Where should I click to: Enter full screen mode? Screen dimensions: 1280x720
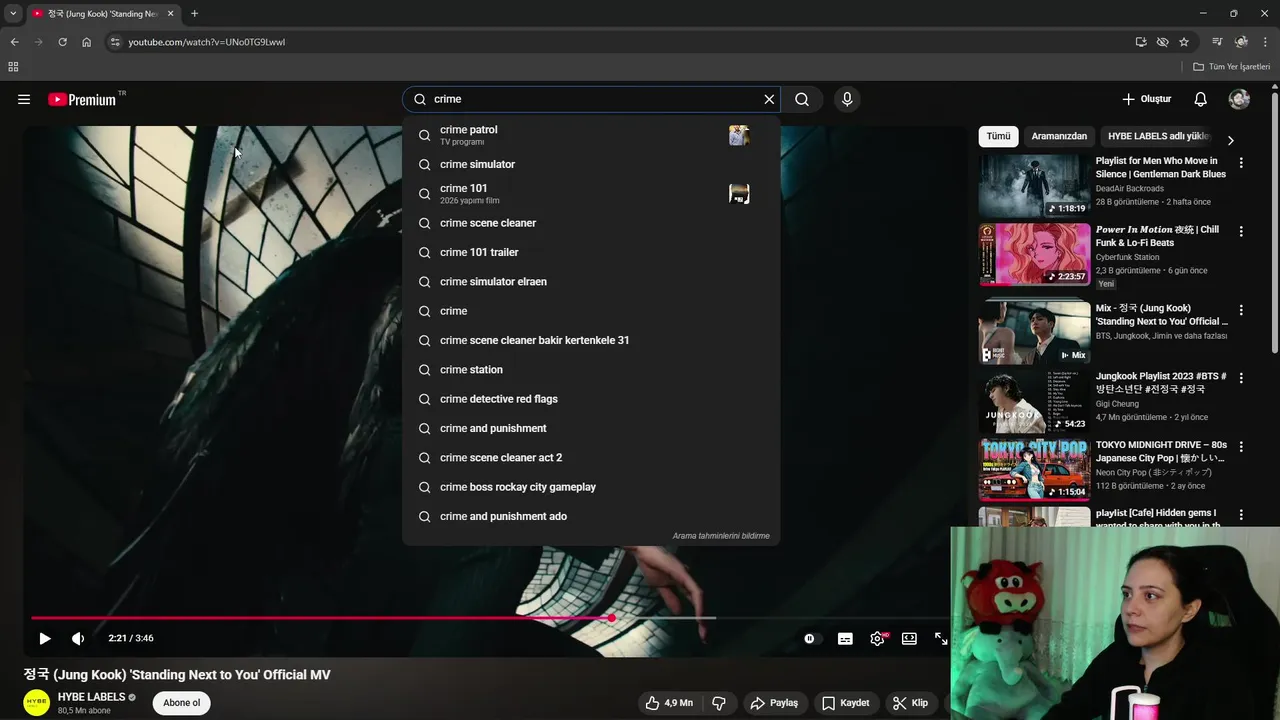[x=941, y=638]
